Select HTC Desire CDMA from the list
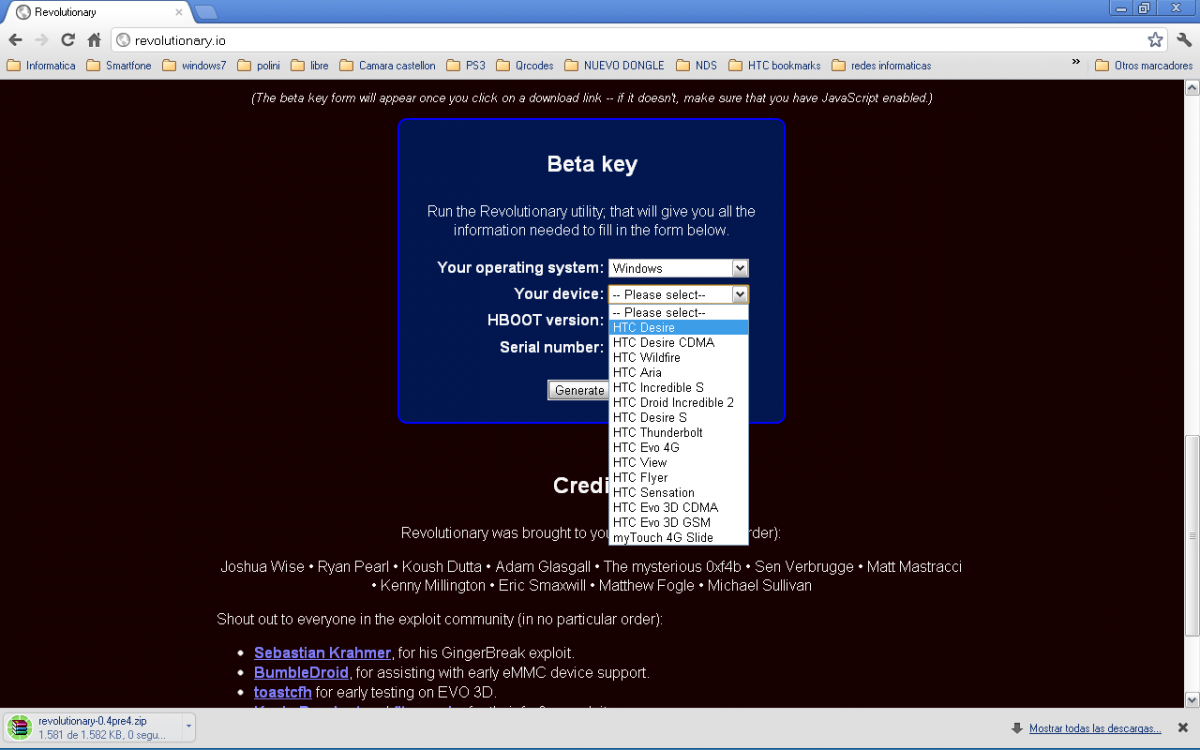The width and height of the screenshot is (1200, 750). 678,342
